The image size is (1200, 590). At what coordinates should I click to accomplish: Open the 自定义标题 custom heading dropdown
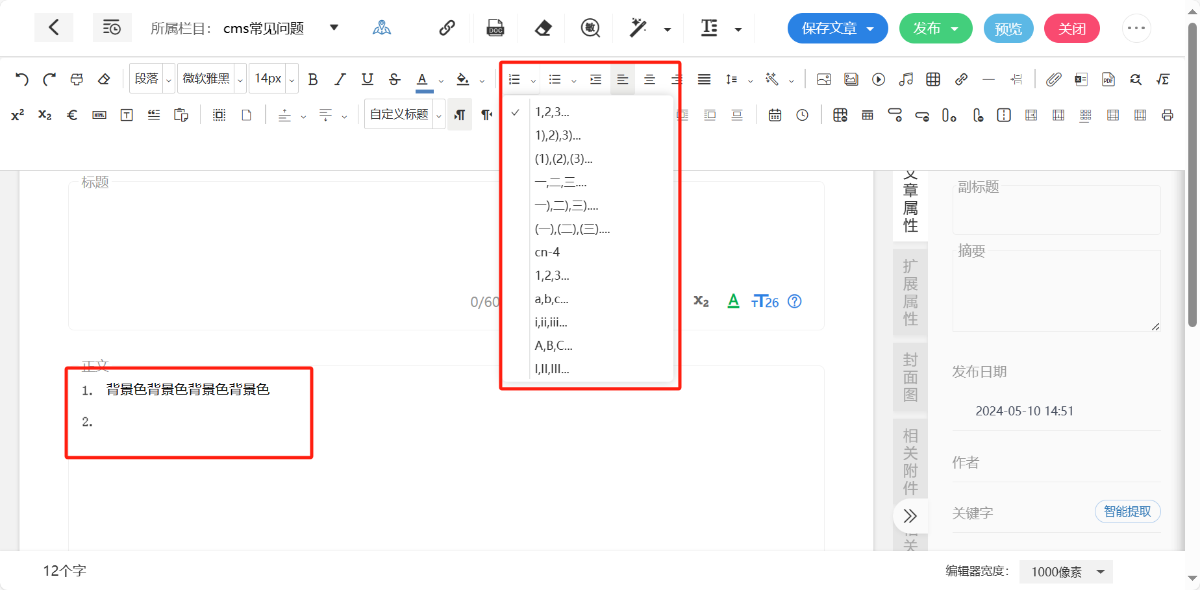coord(437,115)
